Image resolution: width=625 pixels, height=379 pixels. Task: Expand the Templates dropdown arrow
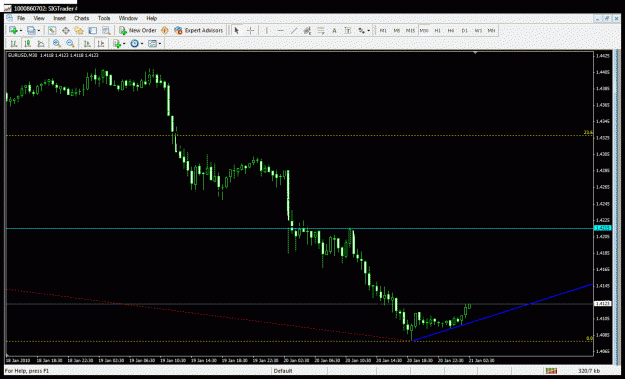tap(160, 44)
